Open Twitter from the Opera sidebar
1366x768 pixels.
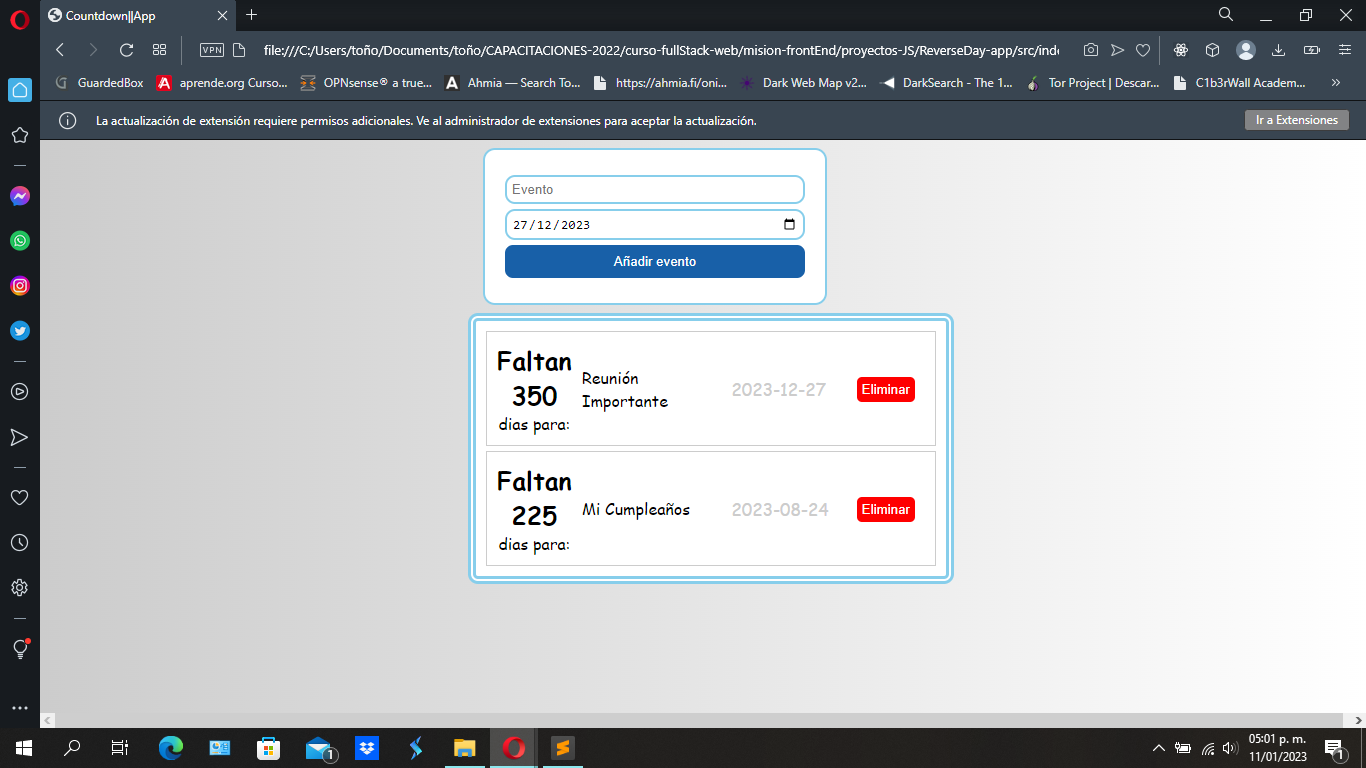tap(20, 330)
